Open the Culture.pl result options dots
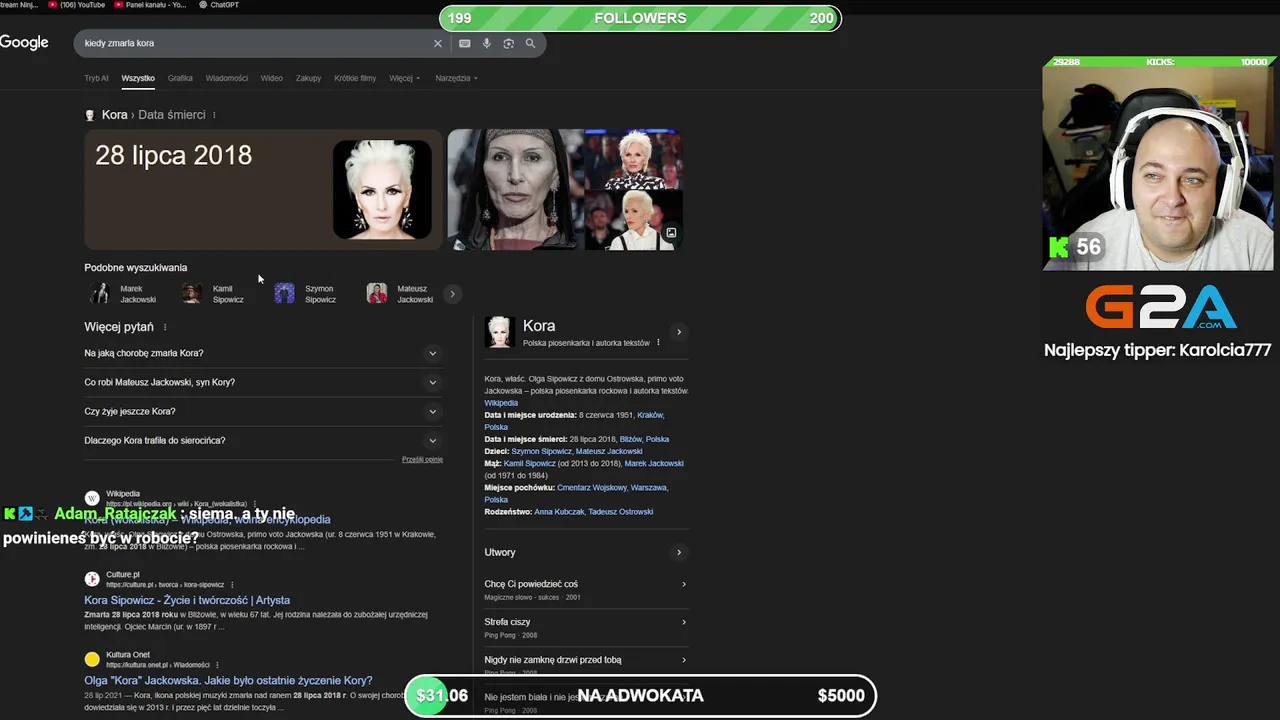Viewport: 1280px width, 720px height. (x=232, y=584)
